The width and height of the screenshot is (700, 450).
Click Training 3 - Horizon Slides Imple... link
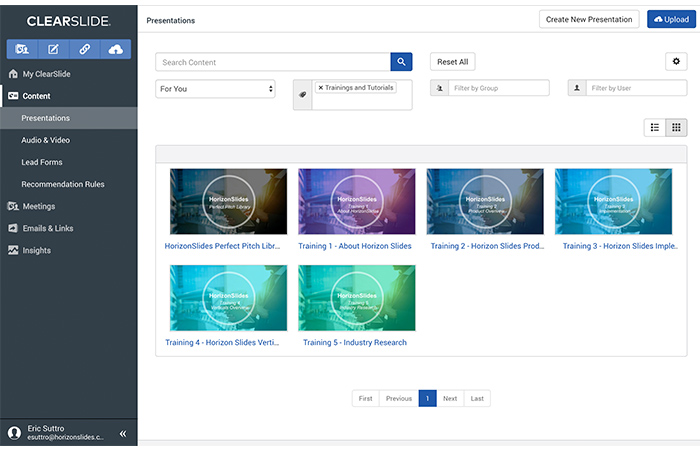(x=620, y=246)
